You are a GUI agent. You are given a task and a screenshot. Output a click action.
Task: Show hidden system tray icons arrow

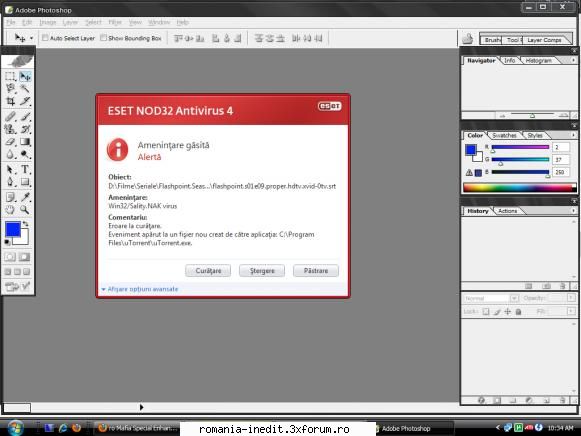click(x=498, y=428)
